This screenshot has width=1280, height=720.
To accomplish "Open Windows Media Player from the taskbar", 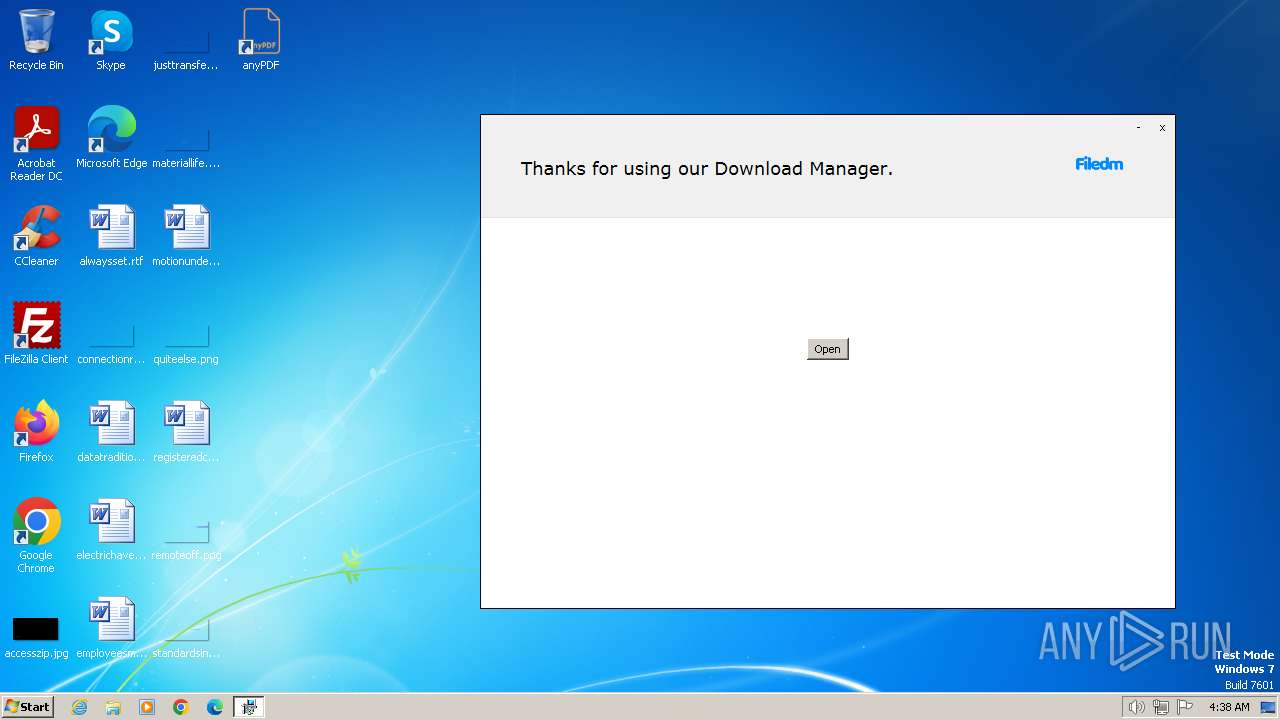I will (147, 707).
